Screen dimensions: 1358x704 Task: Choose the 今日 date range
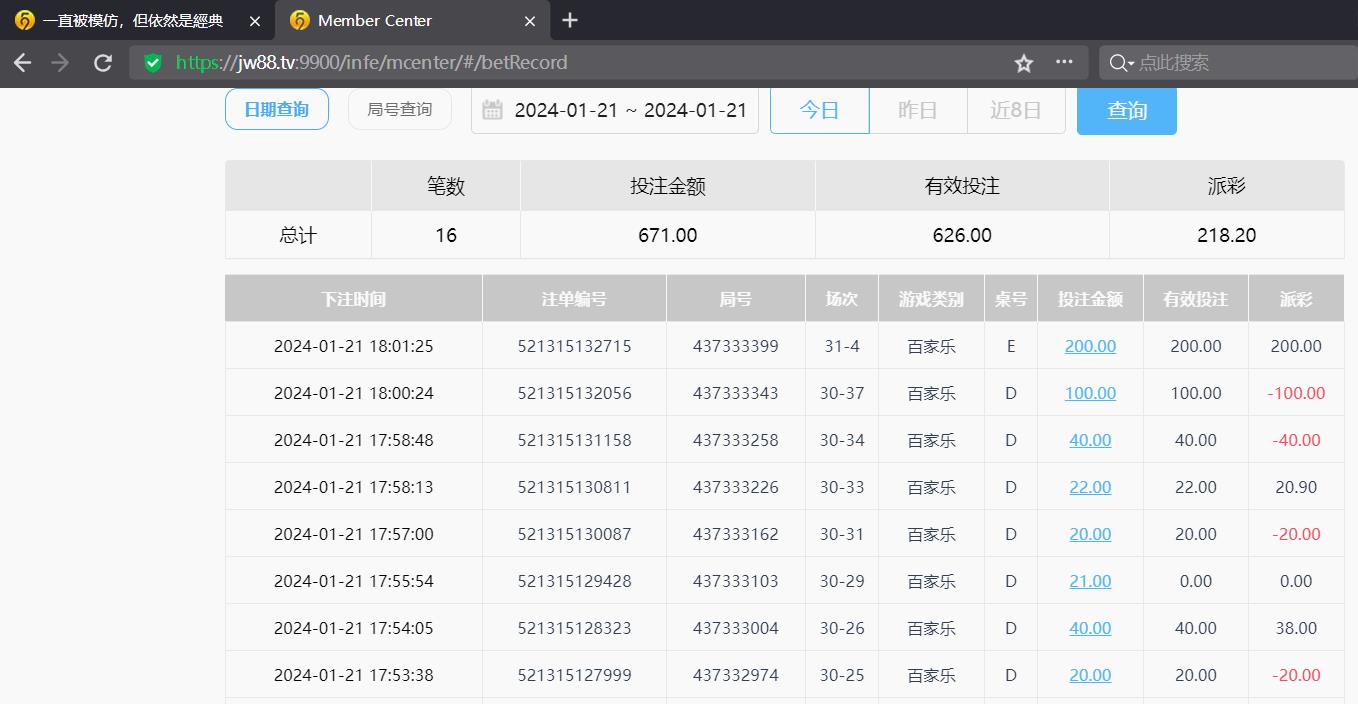tap(819, 110)
